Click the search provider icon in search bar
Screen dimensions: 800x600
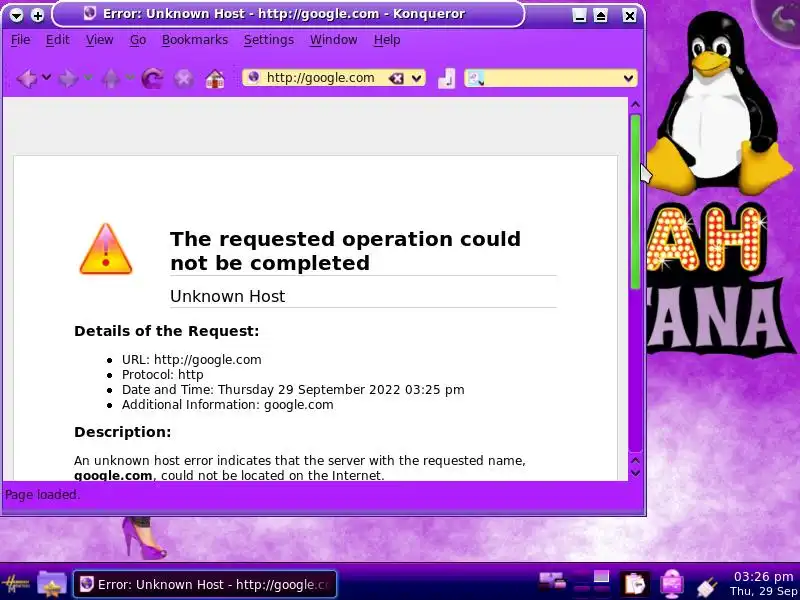476,78
